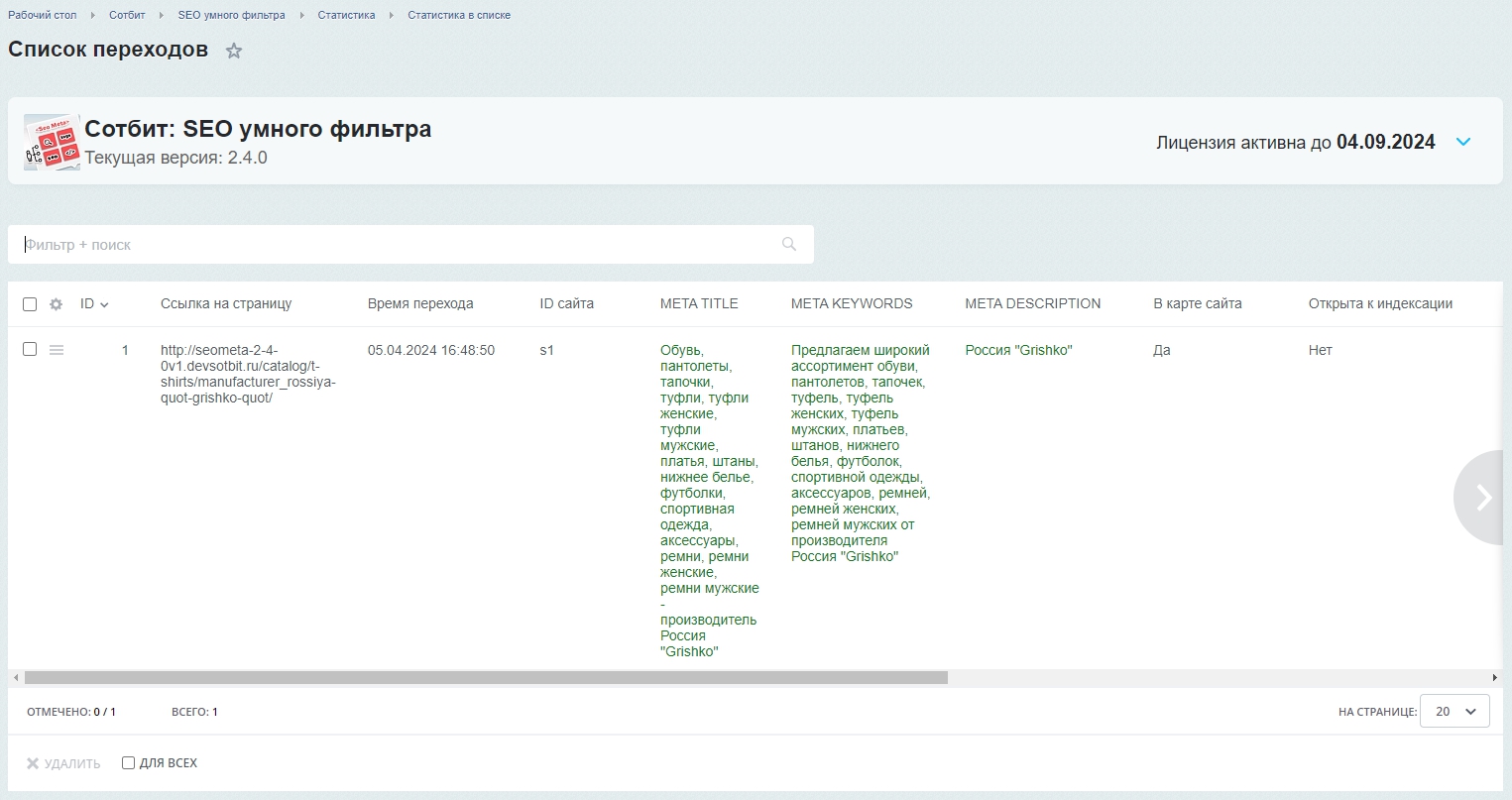Click the 'Удалить' button
This screenshot has width=1512, height=800.
pyautogui.click(x=63, y=763)
